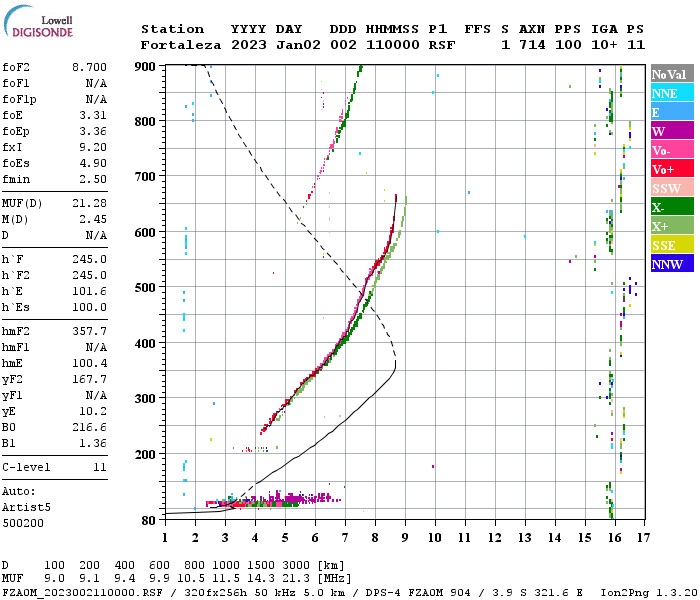700x600 pixels.
Task: Click the h`Es value 100.0
Action: (x=89, y=308)
